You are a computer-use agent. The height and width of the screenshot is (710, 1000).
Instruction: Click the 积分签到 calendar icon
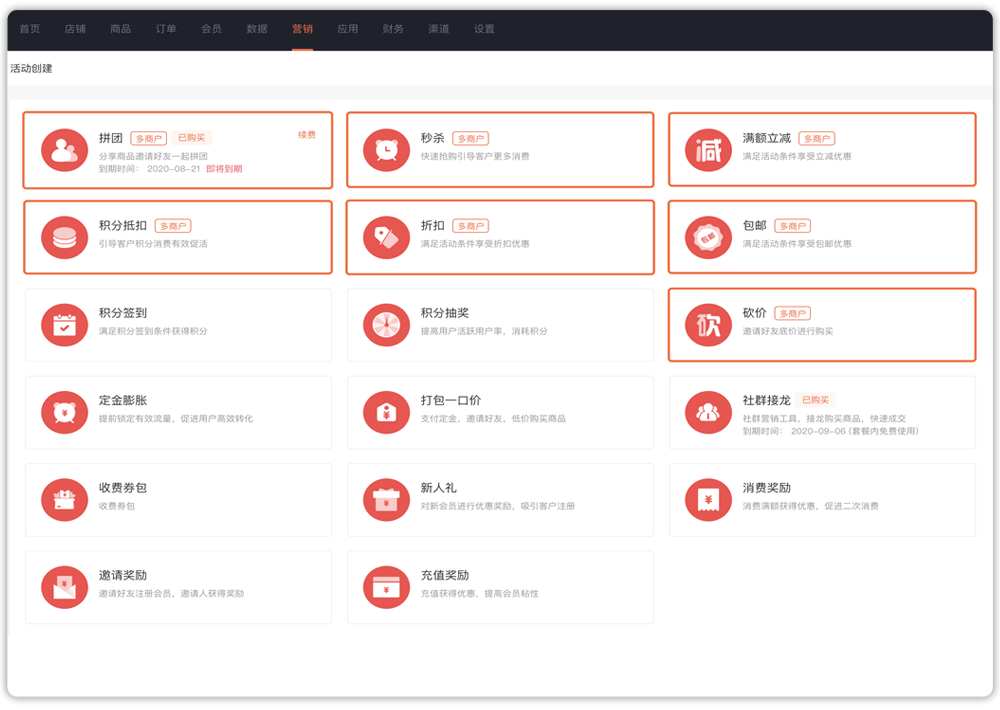click(65, 325)
